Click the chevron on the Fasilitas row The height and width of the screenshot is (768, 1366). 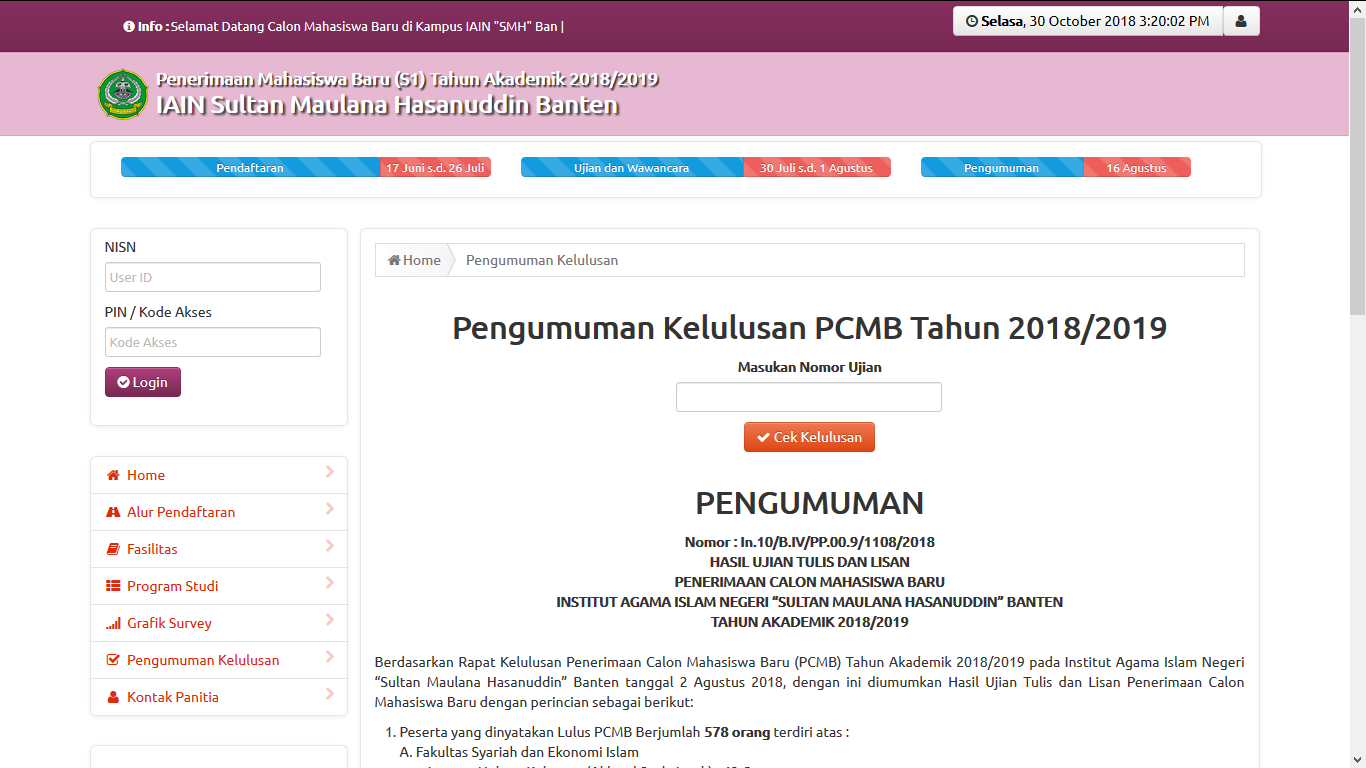(x=330, y=545)
